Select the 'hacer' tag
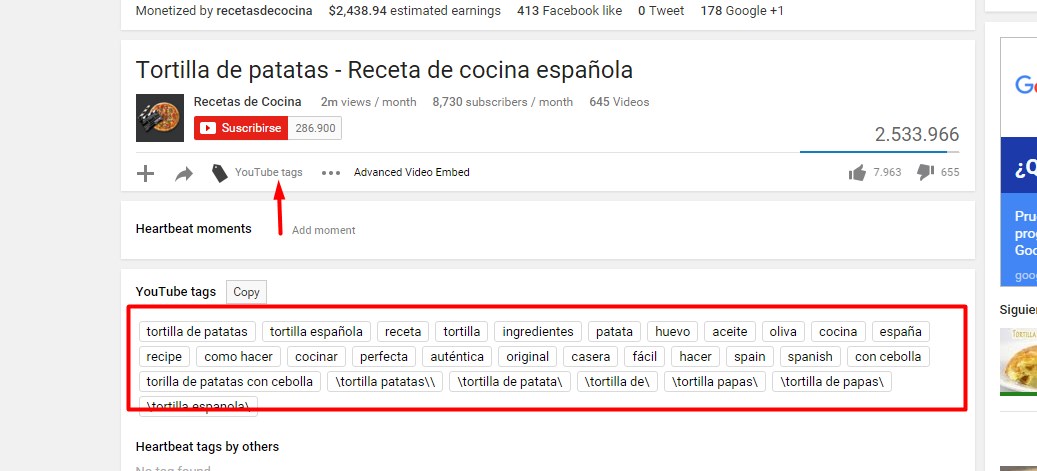Image resolution: width=1037 pixels, height=471 pixels. click(x=695, y=357)
